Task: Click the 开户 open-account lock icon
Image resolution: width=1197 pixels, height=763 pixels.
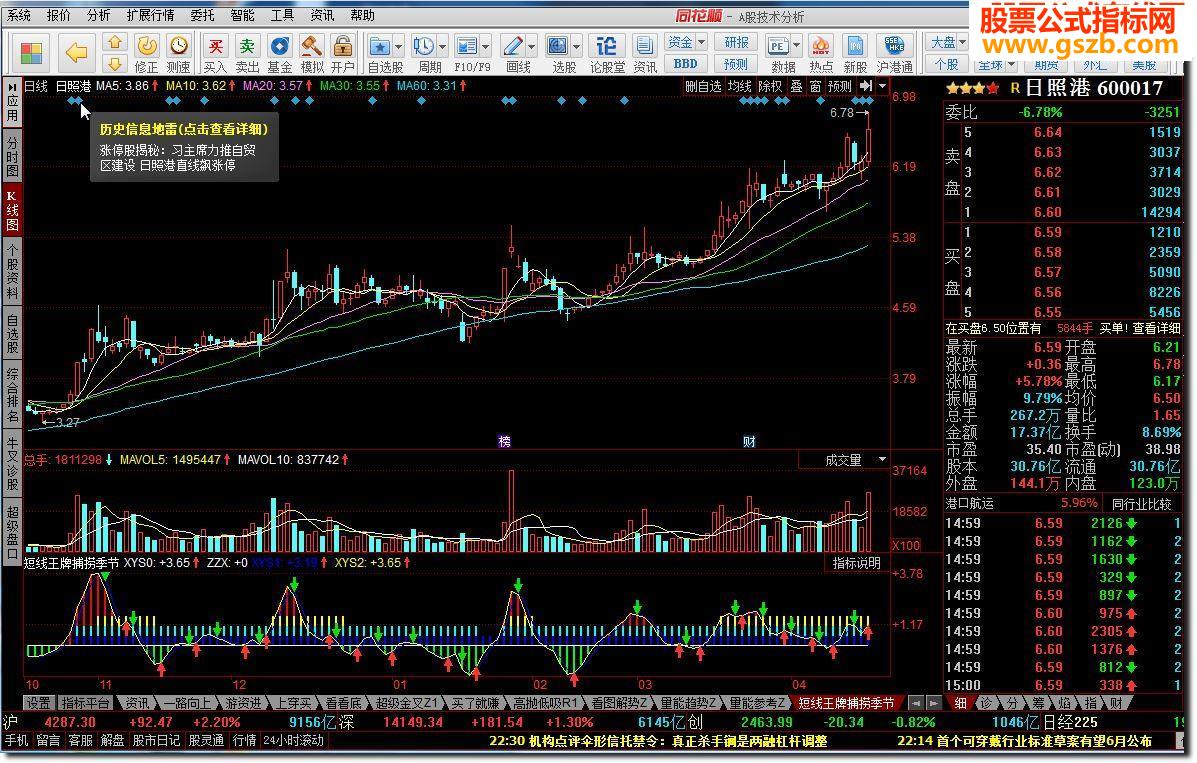Action: click(343, 53)
